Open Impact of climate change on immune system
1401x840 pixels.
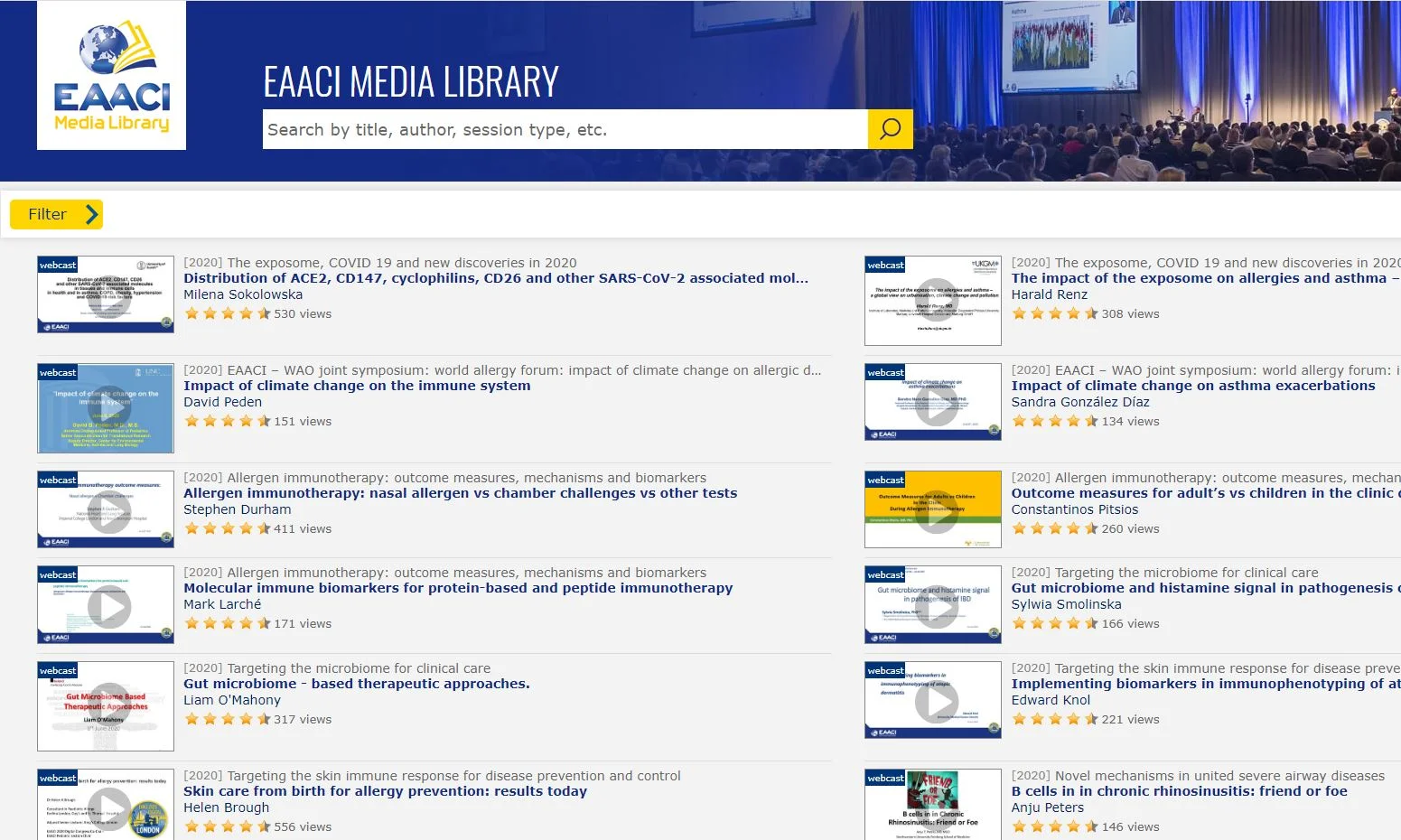coord(357,386)
